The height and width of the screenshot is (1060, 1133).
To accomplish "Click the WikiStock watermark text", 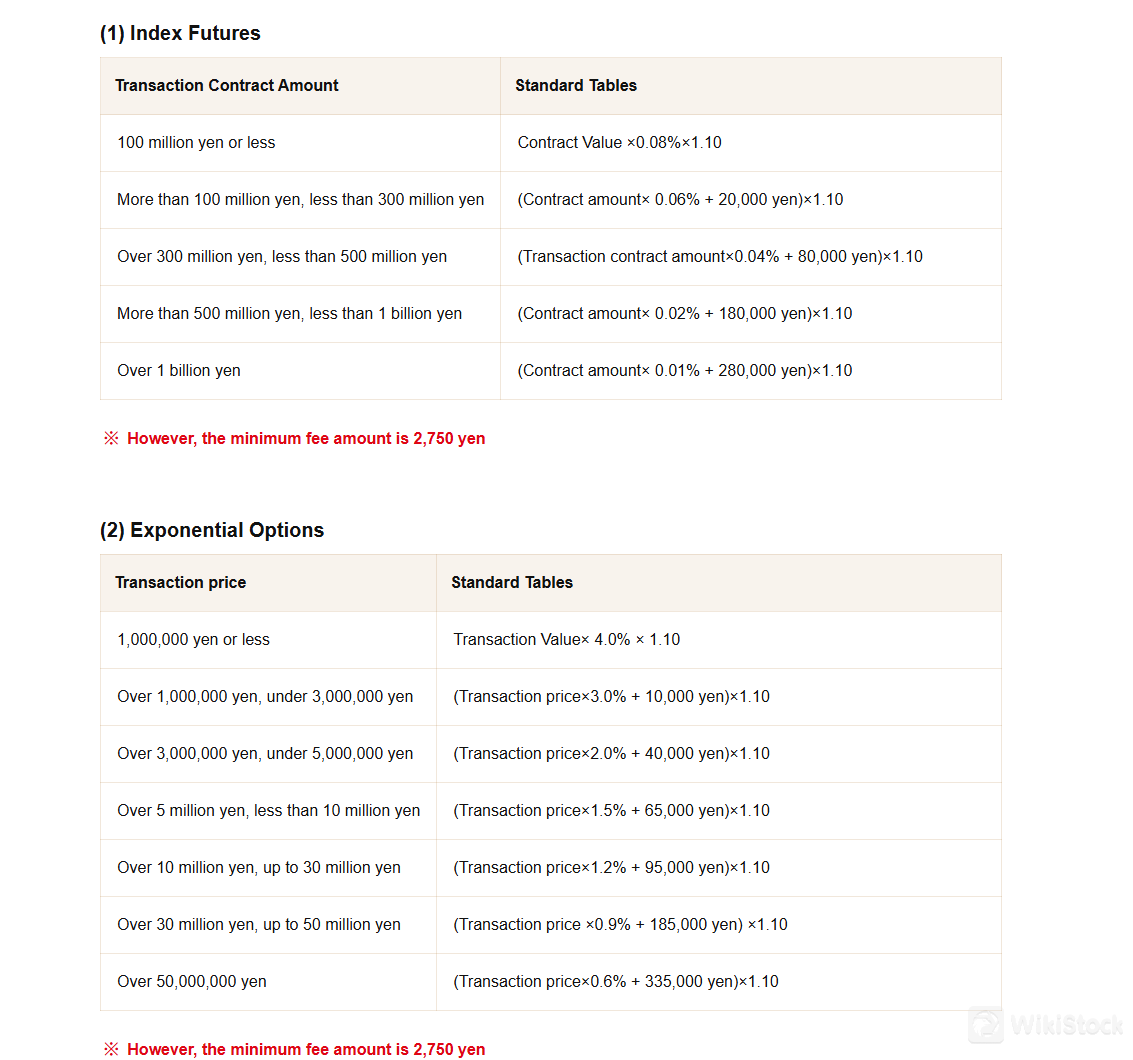I will pyautogui.click(x=1066, y=1026).
